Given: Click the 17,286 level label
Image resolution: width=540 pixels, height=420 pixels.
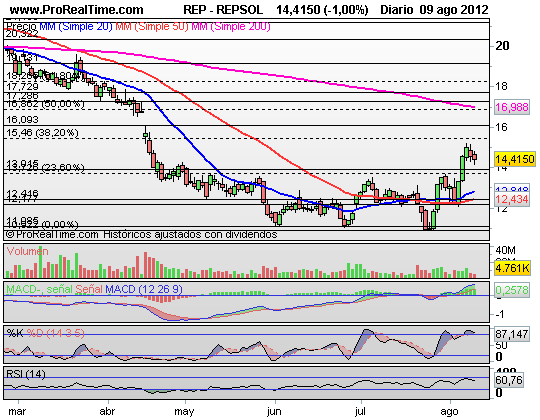Looking at the screenshot, I should (x=22, y=96).
